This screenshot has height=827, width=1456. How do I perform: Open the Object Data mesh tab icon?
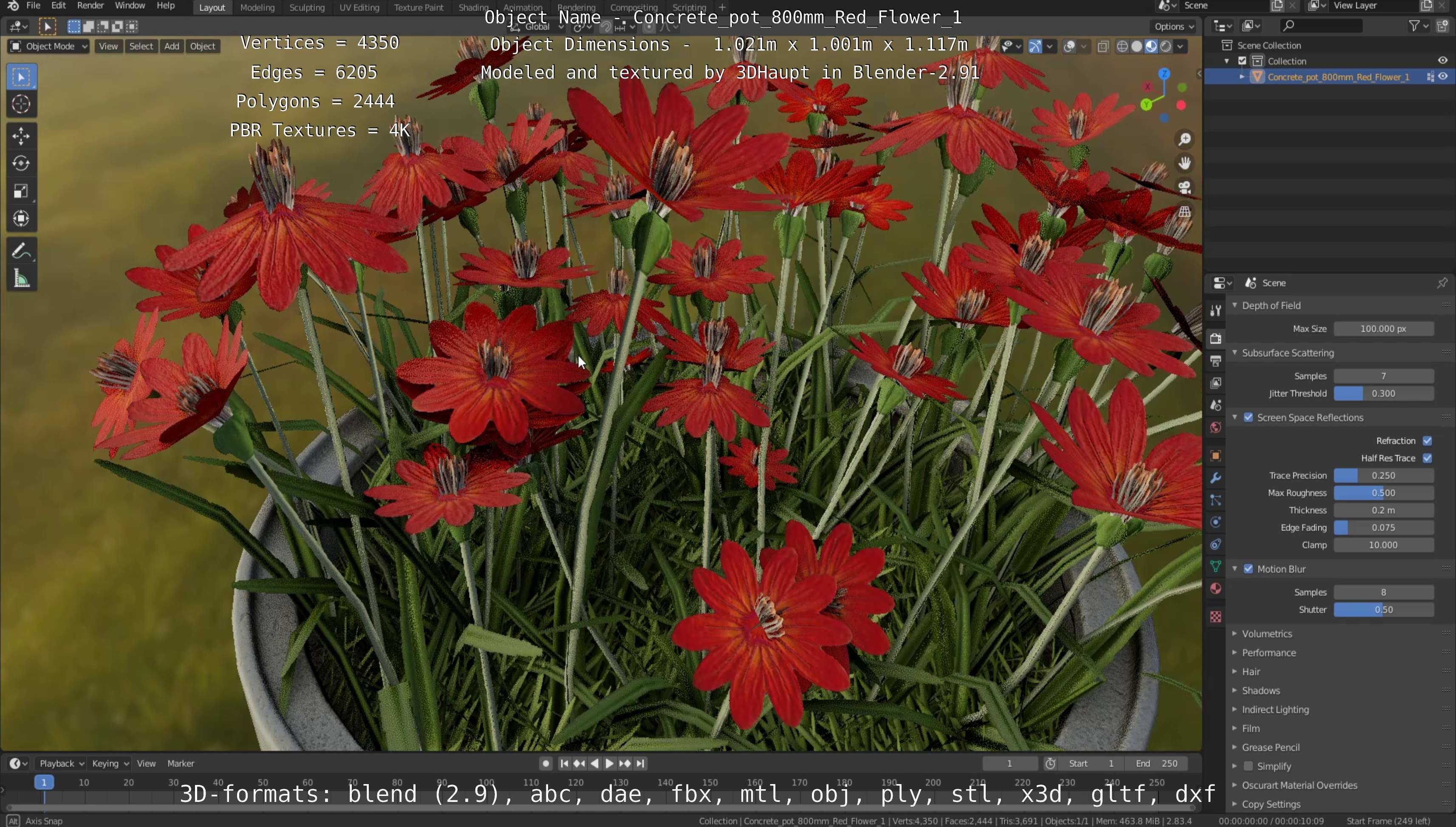pyautogui.click(x=1215, y=566)
